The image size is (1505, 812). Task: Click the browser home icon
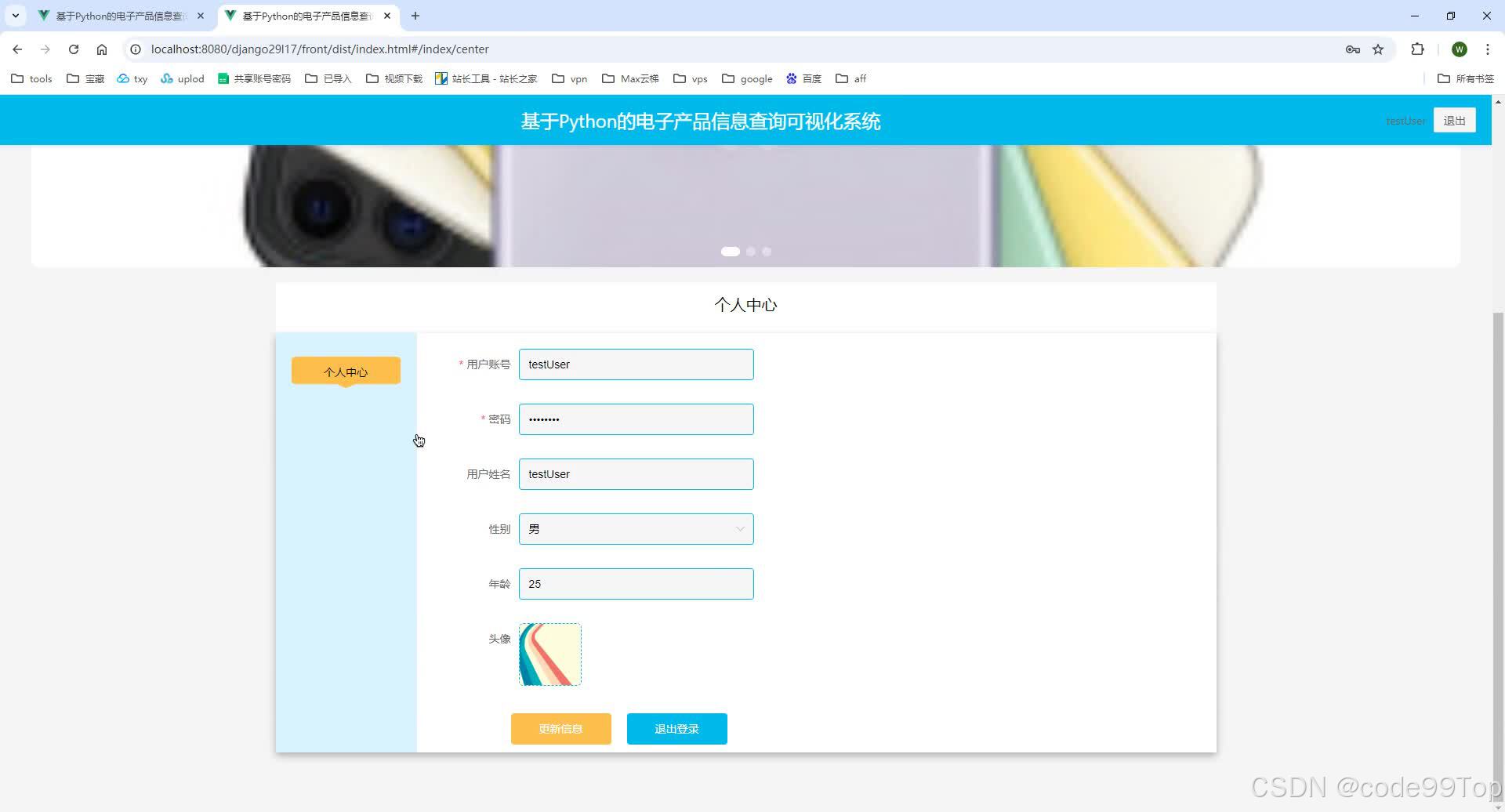pyautogui.click(x=101, y=49)
